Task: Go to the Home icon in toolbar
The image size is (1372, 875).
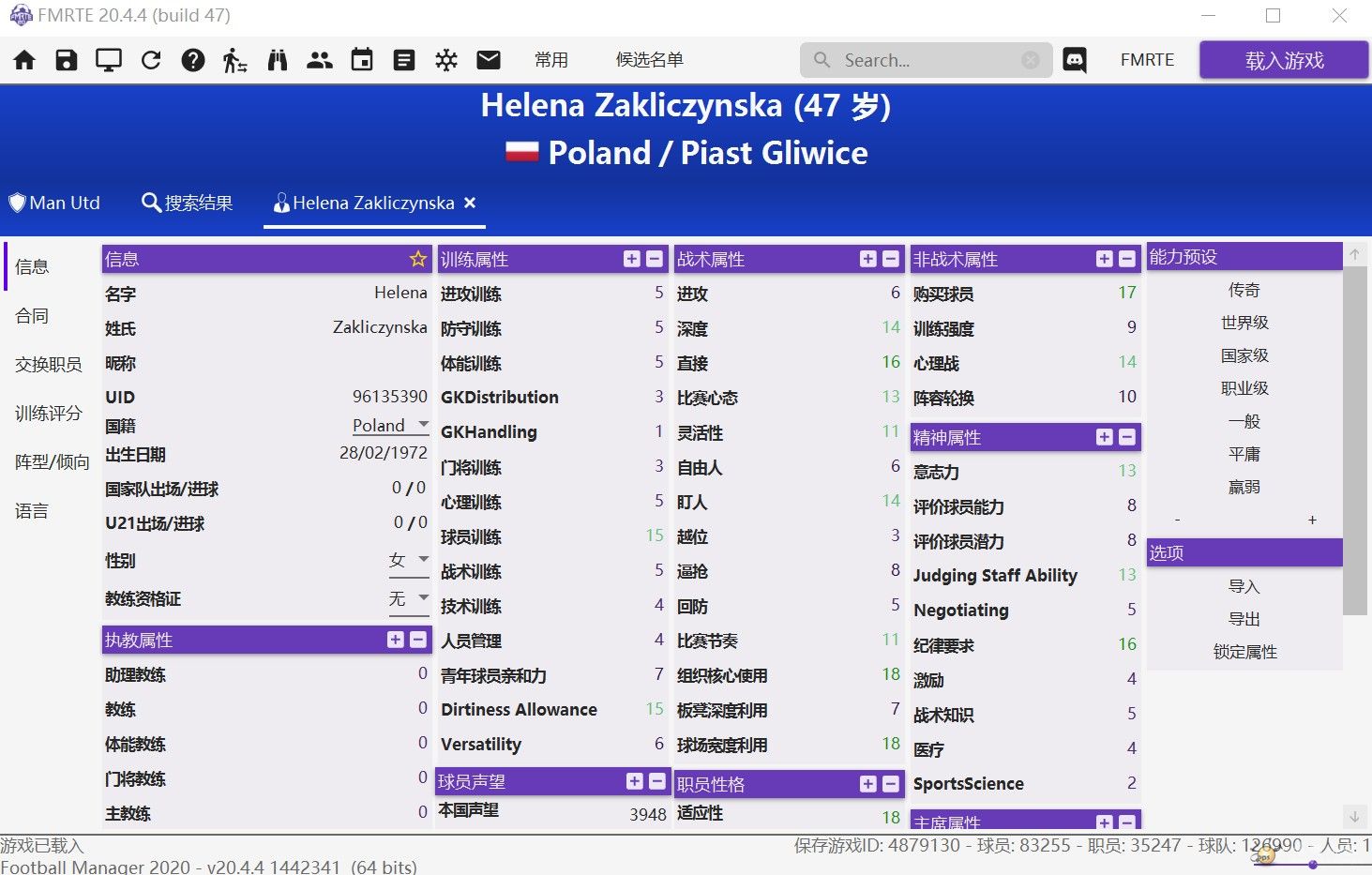Action: point(24,60)
